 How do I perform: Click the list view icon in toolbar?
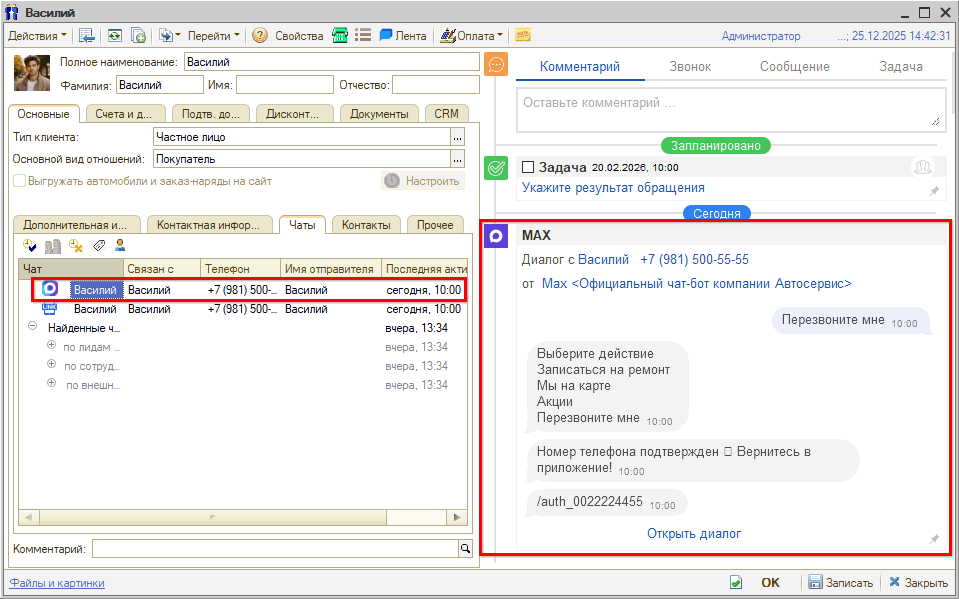point(363,35)
